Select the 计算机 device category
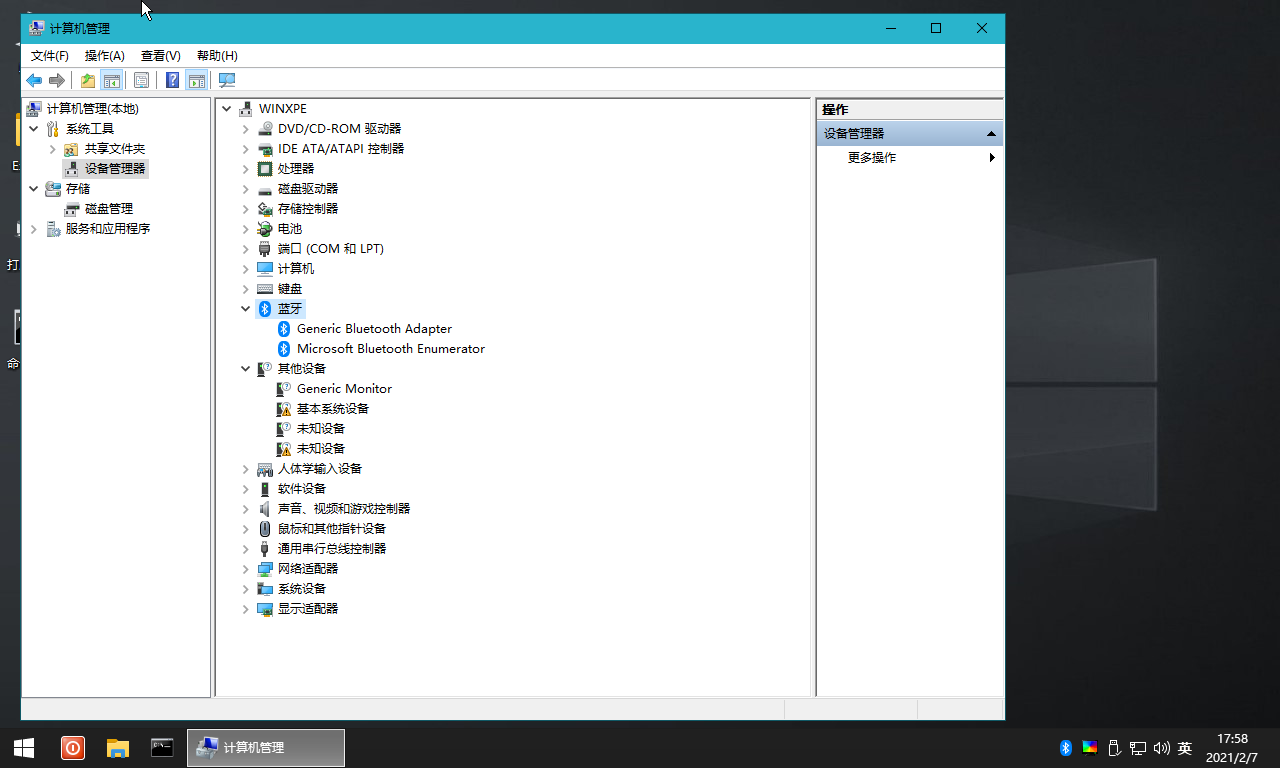1280x768 pixels. point(296,269)
